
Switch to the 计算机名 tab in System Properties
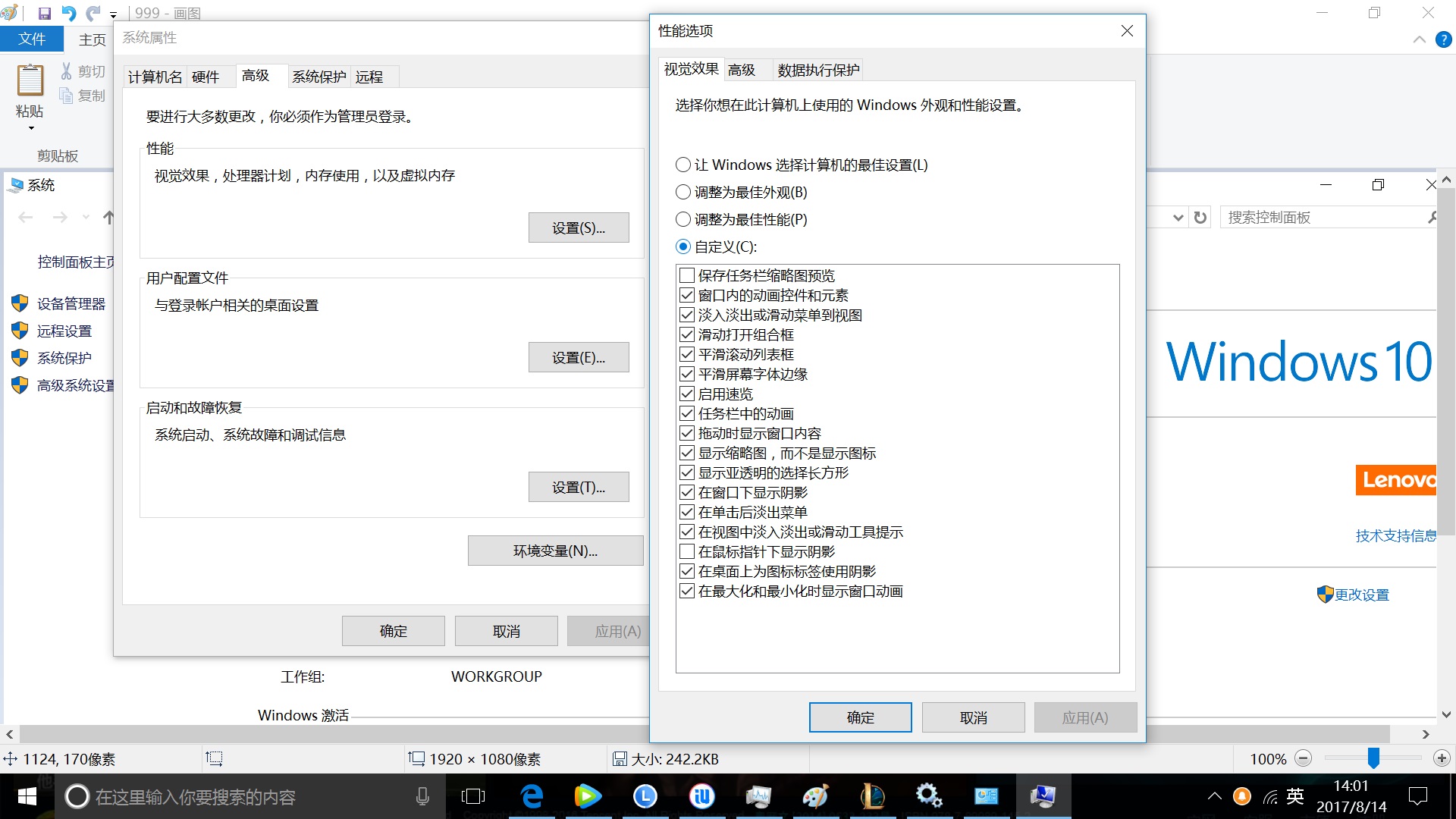point(154,76)
